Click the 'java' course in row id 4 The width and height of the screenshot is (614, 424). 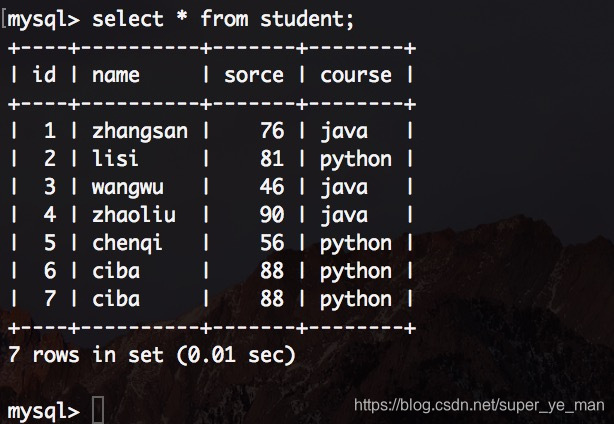[x=344, y=215]
